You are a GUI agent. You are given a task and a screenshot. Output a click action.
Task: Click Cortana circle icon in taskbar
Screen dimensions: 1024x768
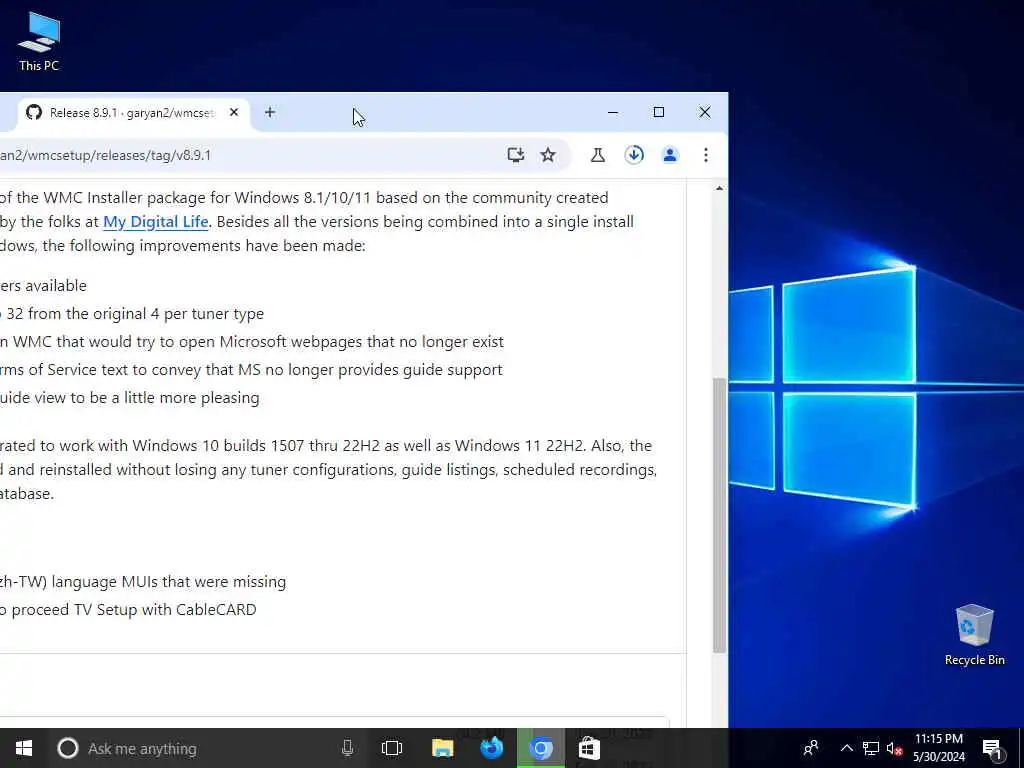click(68, 748)
